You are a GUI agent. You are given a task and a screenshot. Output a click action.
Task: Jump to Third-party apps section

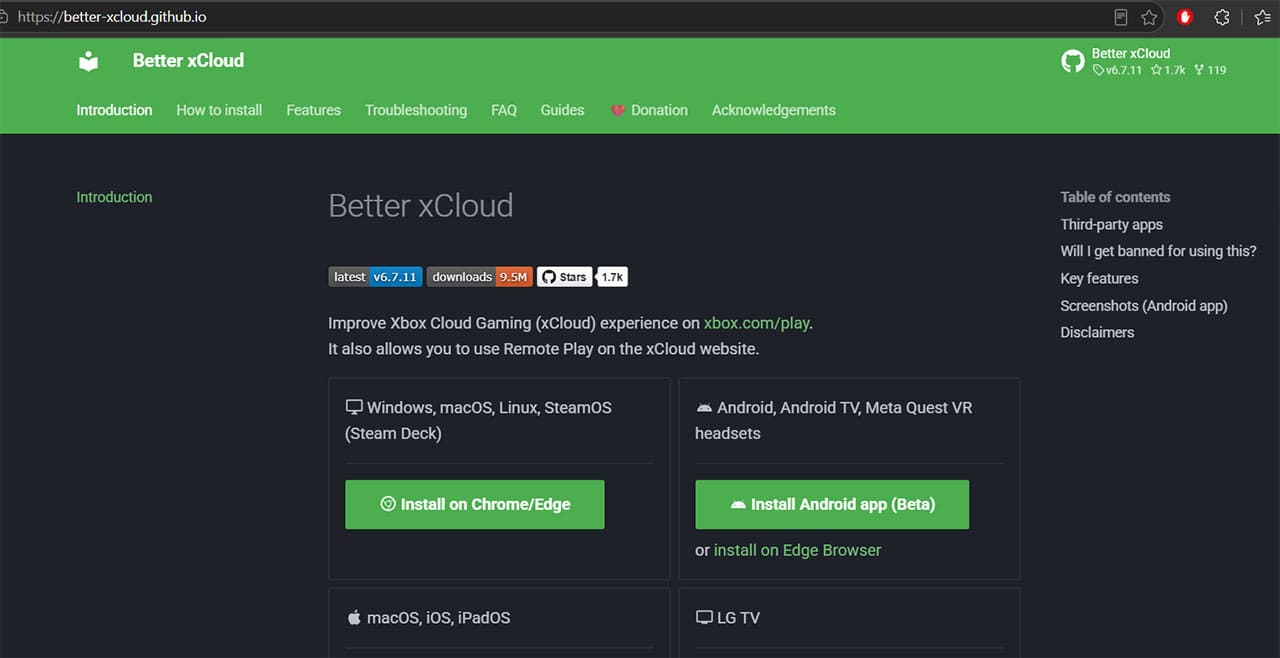tap(1111, 224)
